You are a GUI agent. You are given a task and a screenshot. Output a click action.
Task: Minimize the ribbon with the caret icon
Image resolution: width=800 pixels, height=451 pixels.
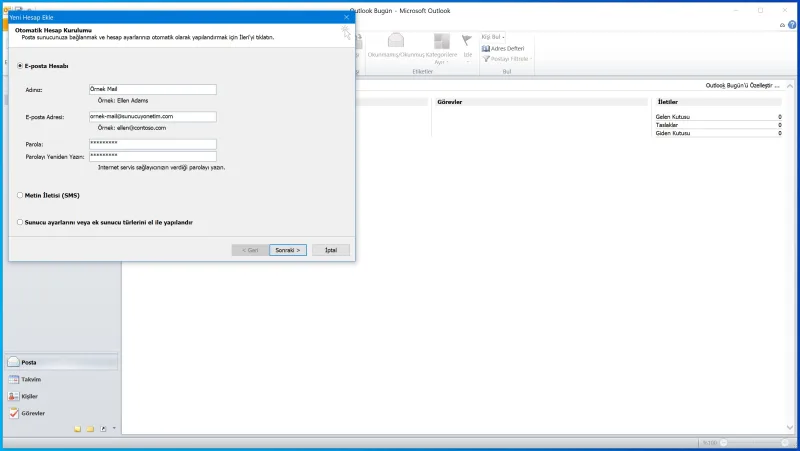(x=782, y=25)
